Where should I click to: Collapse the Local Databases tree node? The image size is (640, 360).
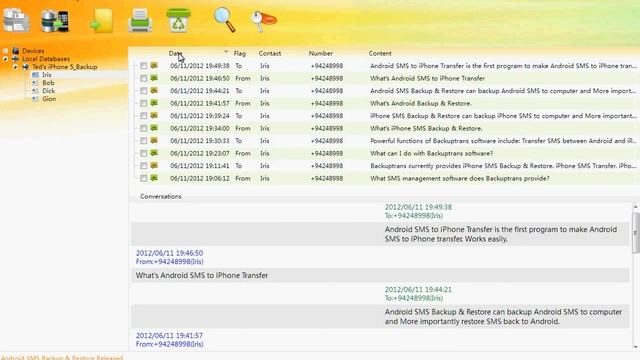tap(5, 59)
